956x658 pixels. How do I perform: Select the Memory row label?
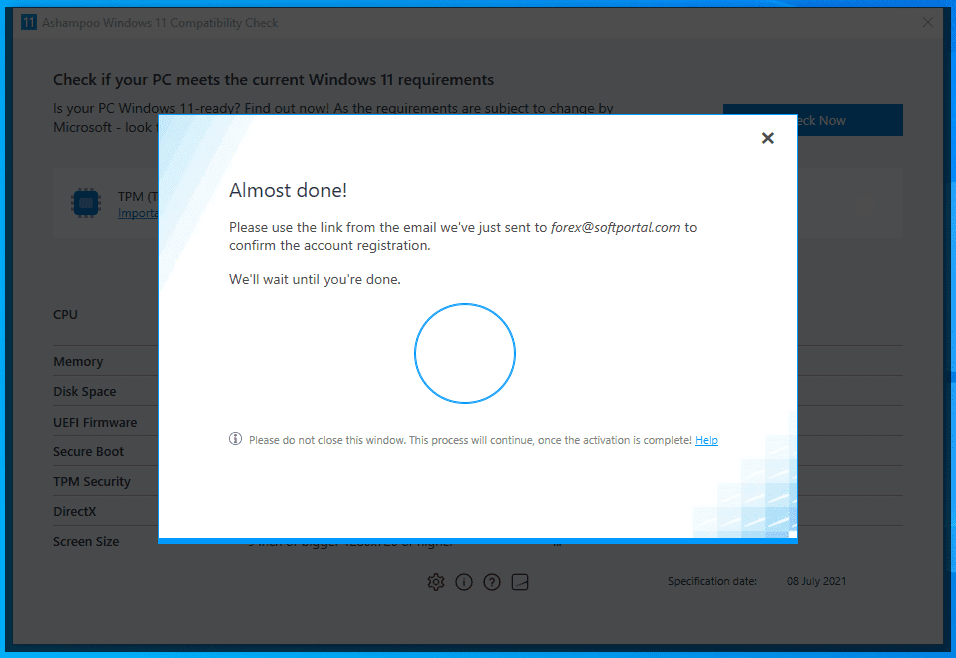pyautogui.click(x=78, y=362)
